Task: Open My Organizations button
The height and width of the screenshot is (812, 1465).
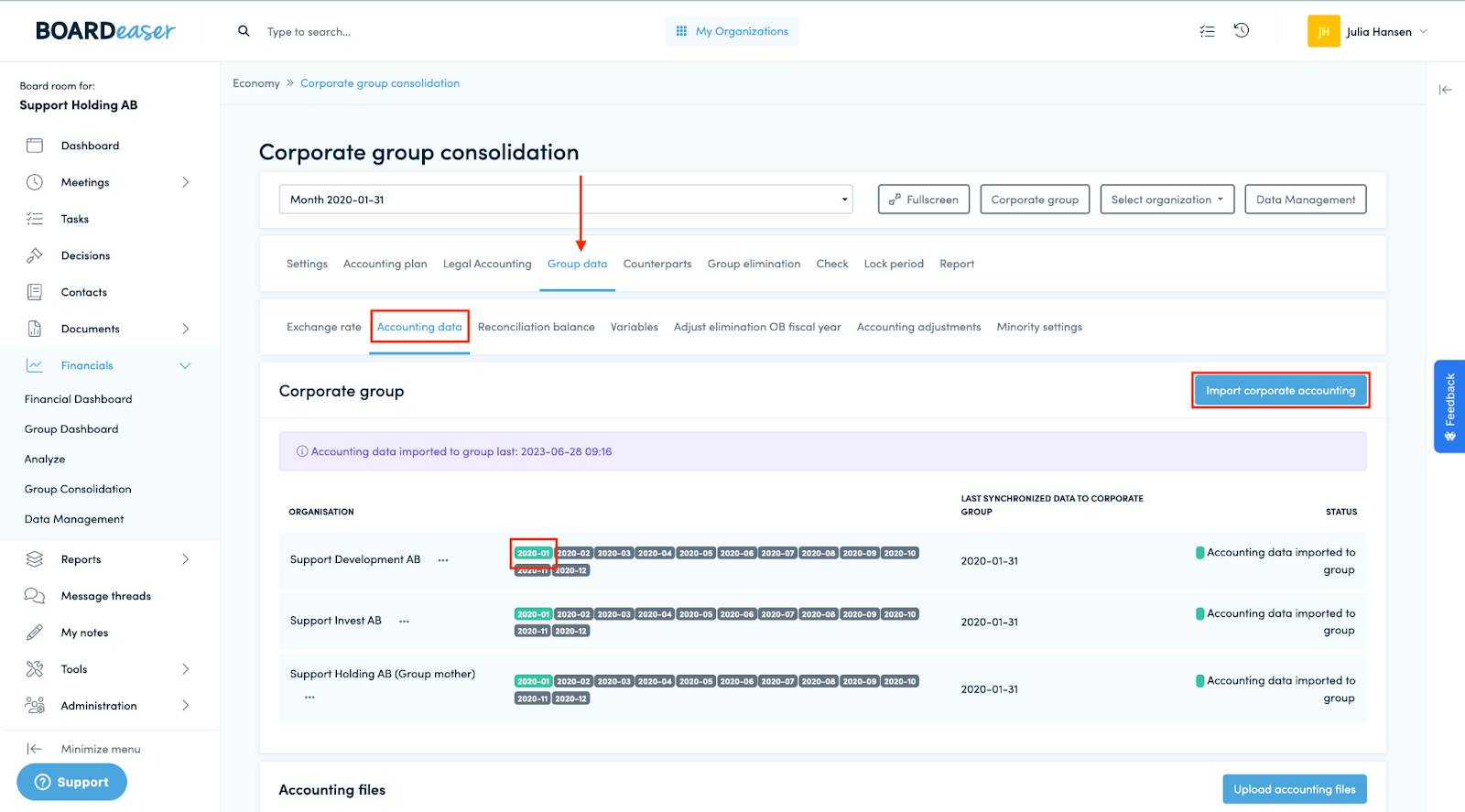Action: tap(732, 31)
